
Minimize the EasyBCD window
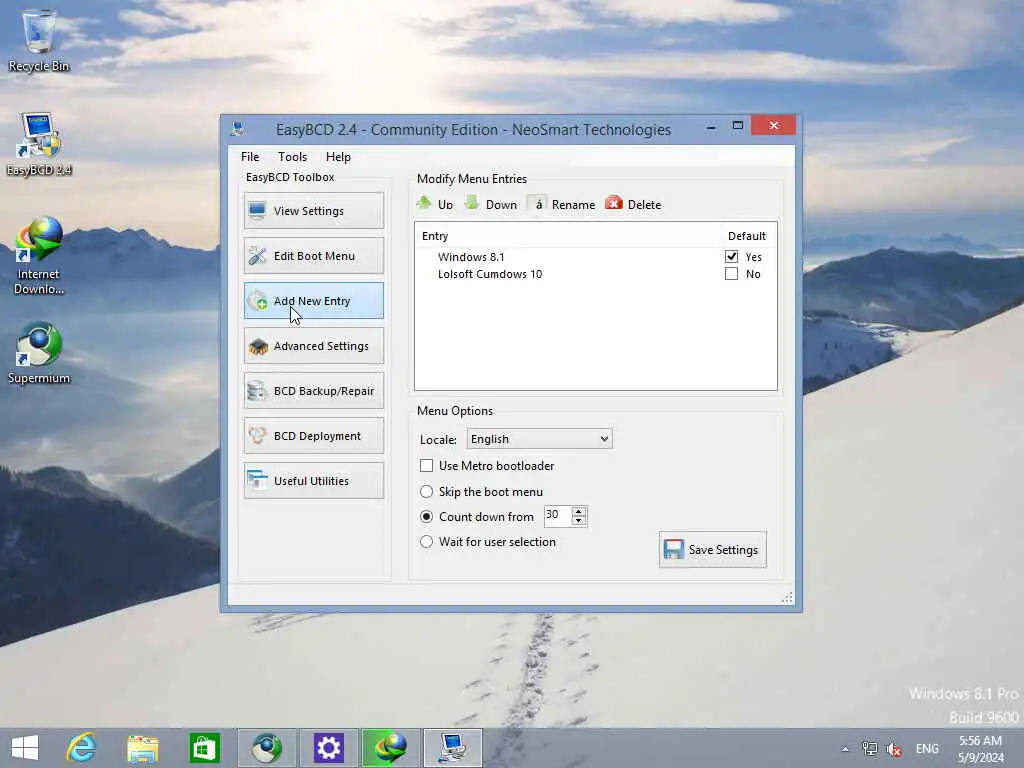pyautogui.click(x=711, y=127)
